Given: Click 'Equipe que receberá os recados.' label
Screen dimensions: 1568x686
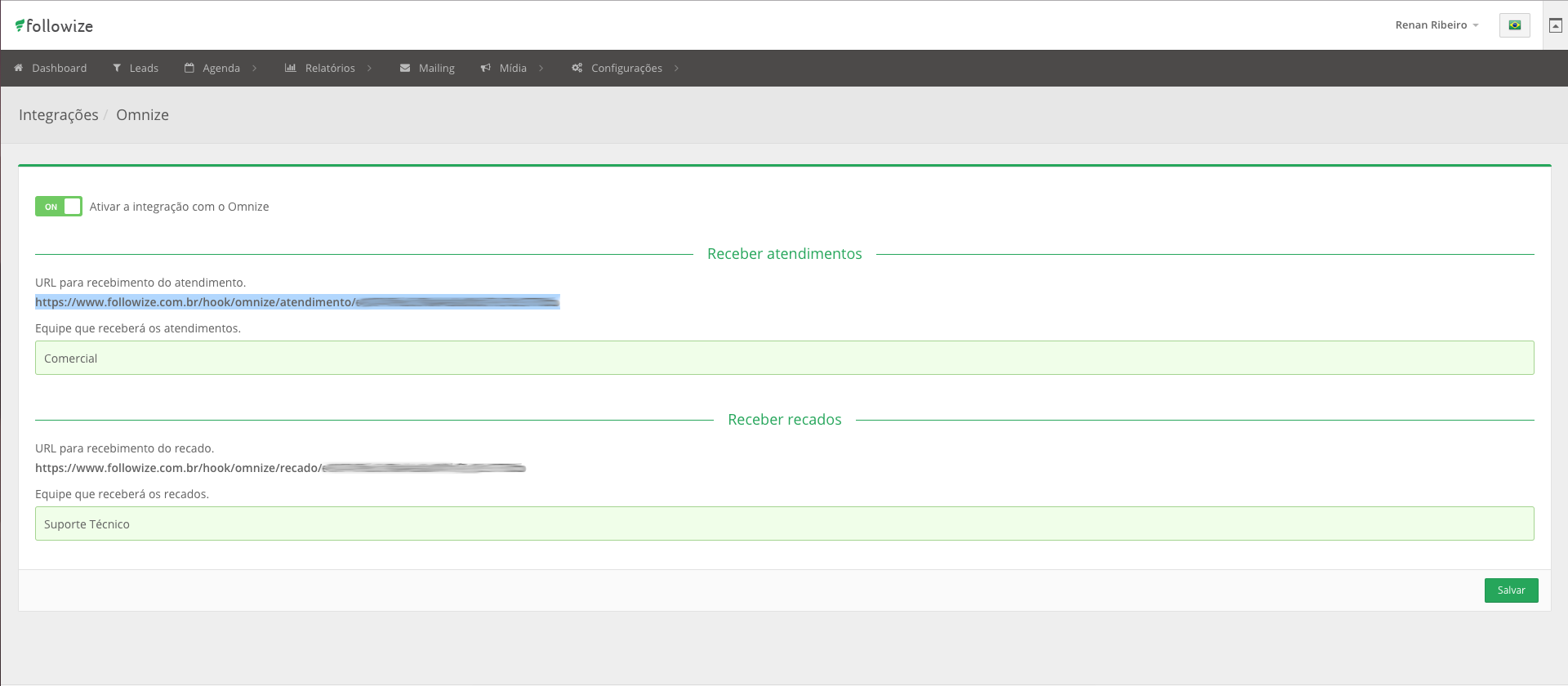Looking at the screenshot, I should click(122, 494).
